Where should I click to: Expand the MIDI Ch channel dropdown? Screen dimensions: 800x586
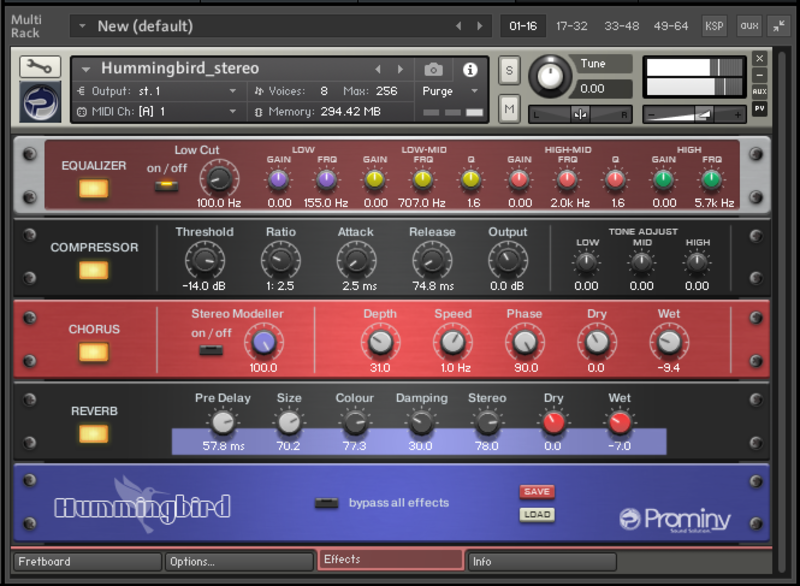(x=160, y=111)
